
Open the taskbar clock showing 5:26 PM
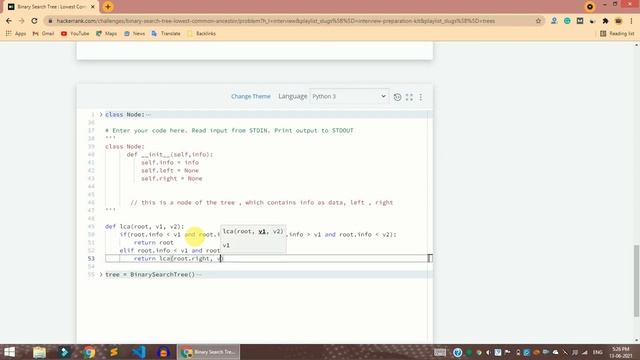point(620,352)
